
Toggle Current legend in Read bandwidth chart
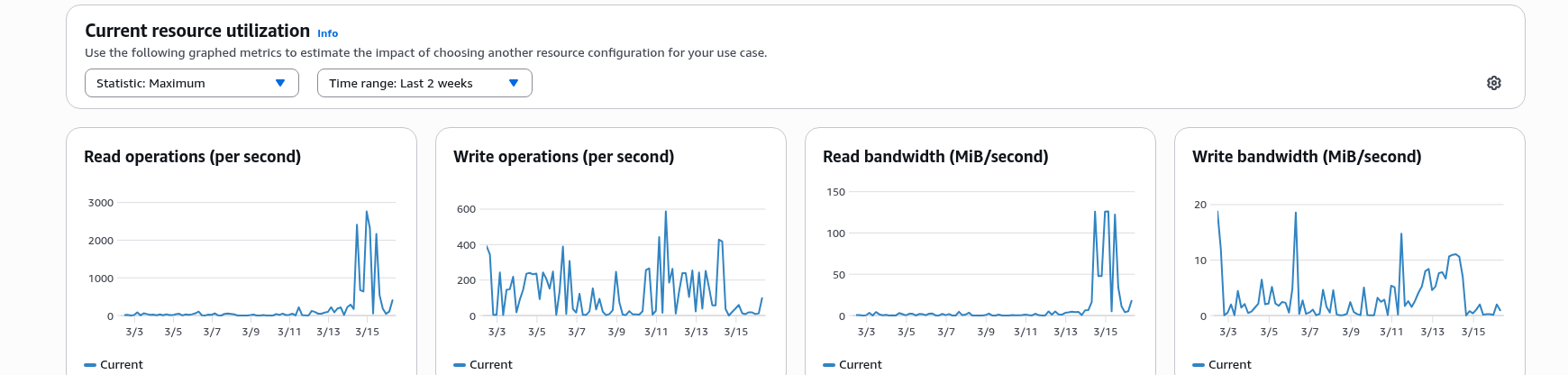[x=852, y=364]
